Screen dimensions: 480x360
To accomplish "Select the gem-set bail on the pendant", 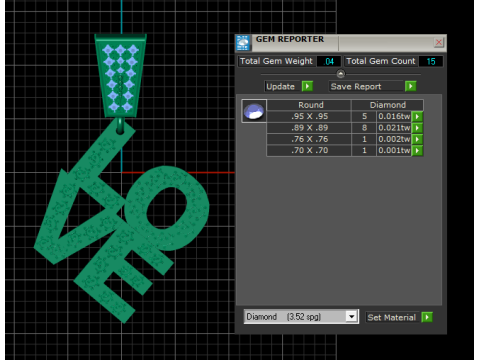I will [120, 76].
